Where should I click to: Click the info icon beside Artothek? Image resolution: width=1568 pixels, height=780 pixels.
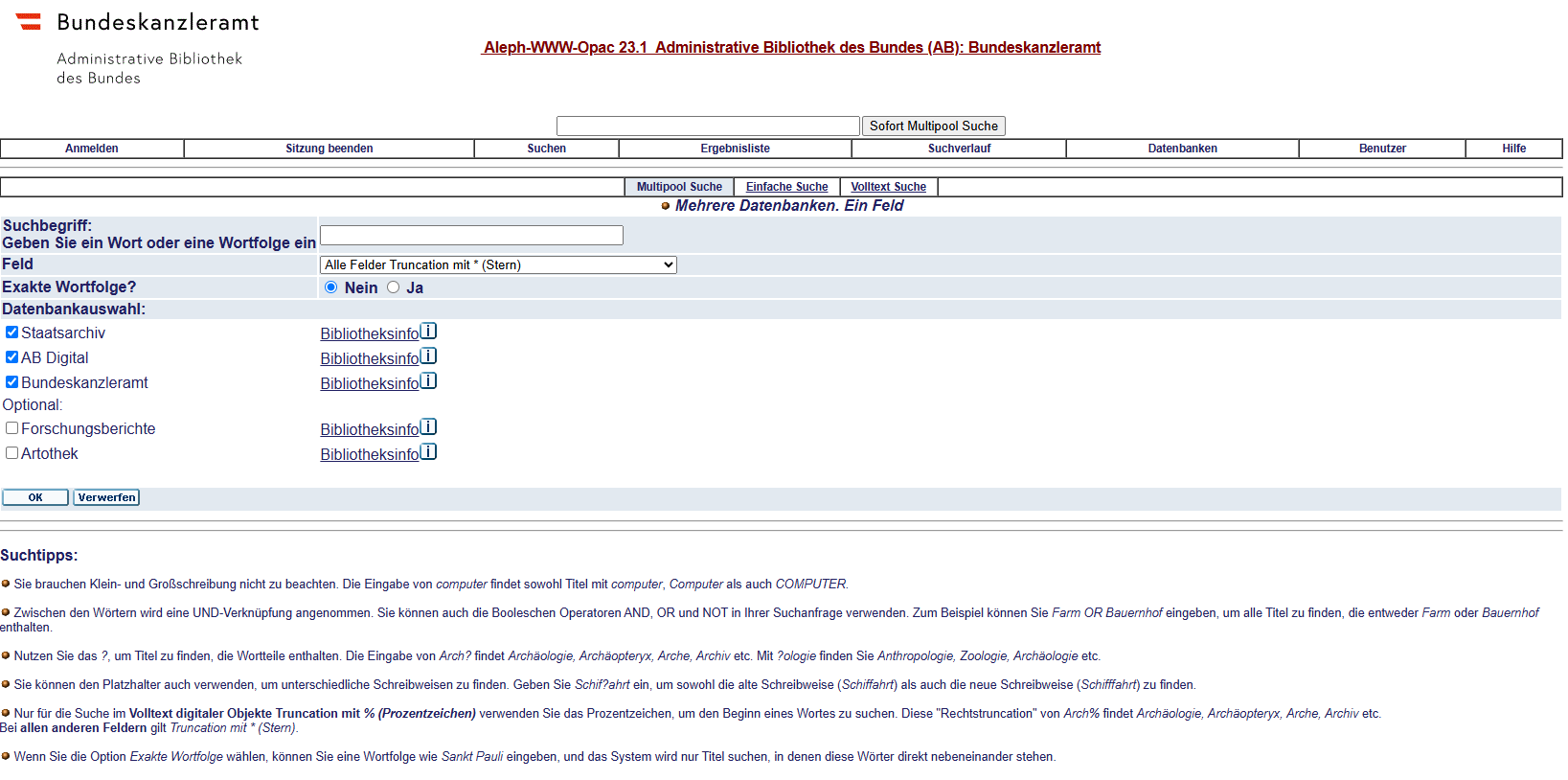(x=428, y=452)
